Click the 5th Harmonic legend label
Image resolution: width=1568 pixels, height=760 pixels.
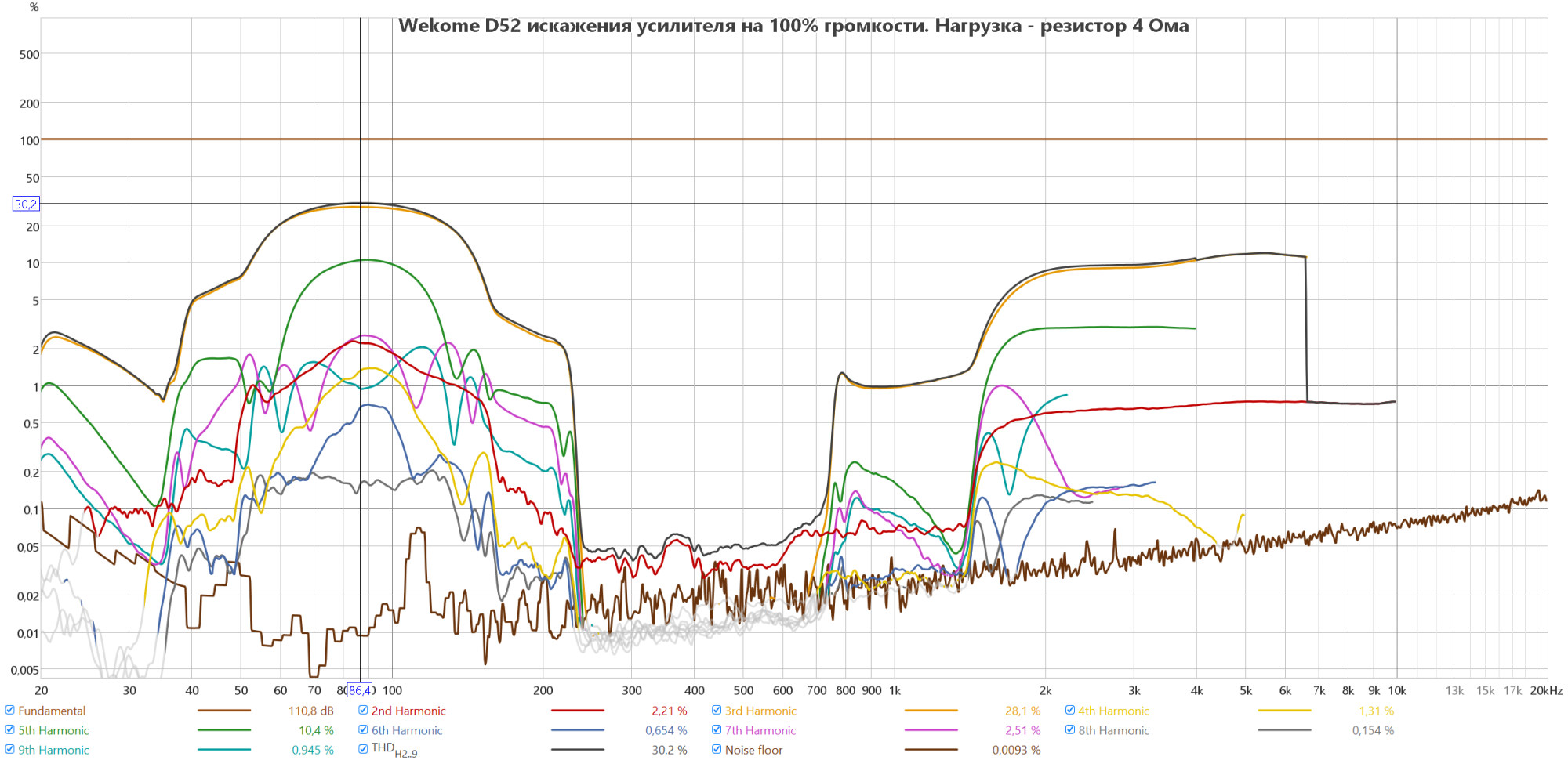coord(53,730)
